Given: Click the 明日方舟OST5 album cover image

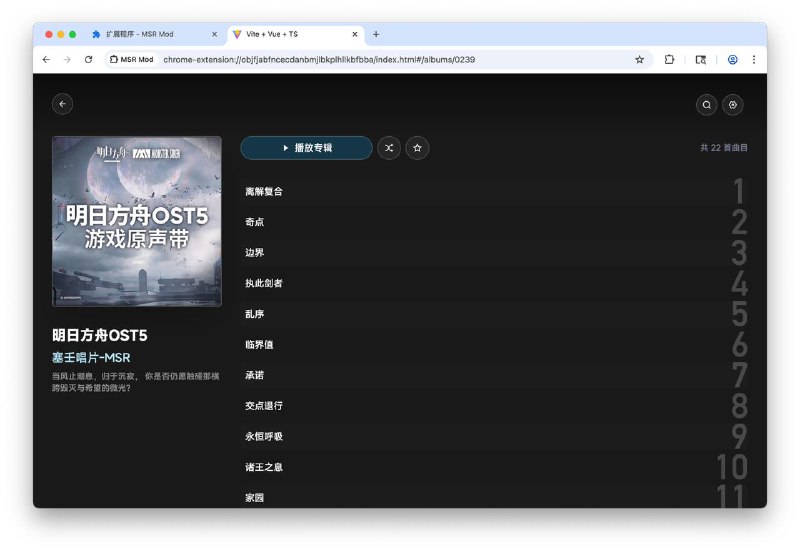Looking at the screenshot, I should (x=137, y=221).
